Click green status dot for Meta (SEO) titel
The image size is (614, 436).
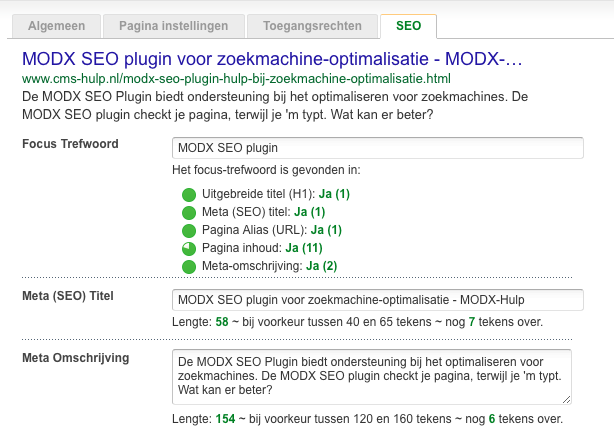[x=189, y=213]
